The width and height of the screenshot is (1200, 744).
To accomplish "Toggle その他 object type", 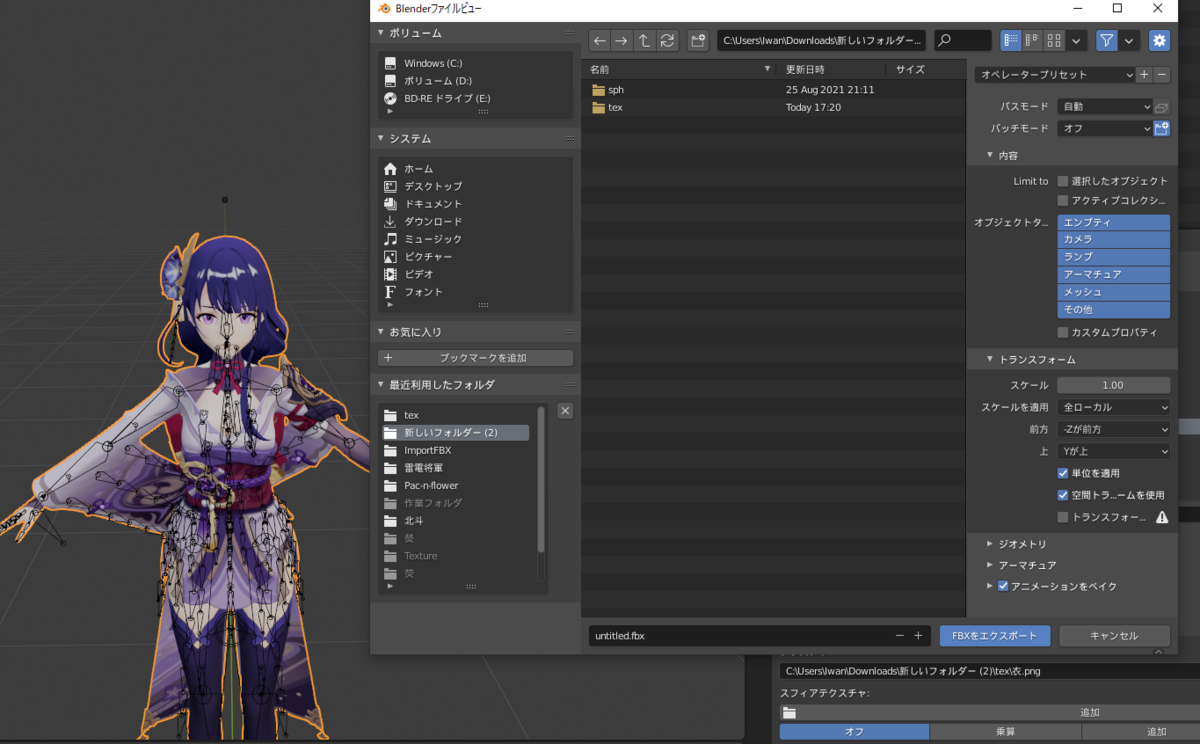I will coord(1113,309).
